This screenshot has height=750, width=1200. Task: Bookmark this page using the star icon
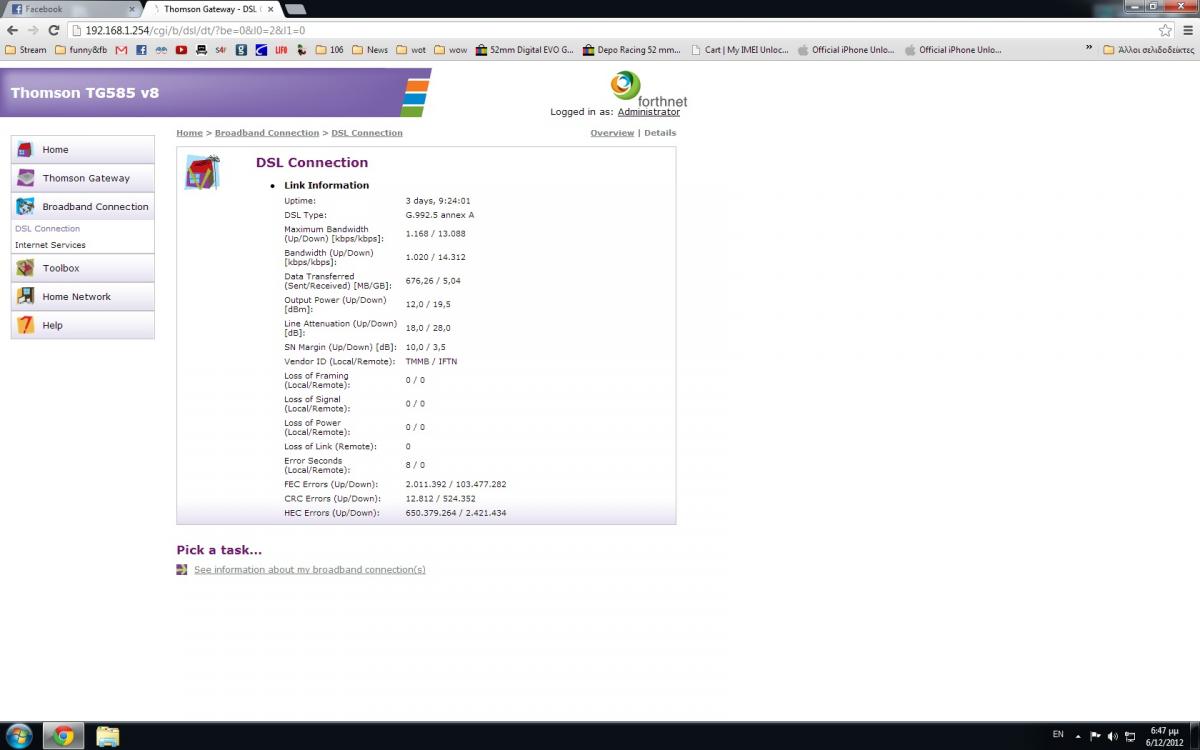1165,30
